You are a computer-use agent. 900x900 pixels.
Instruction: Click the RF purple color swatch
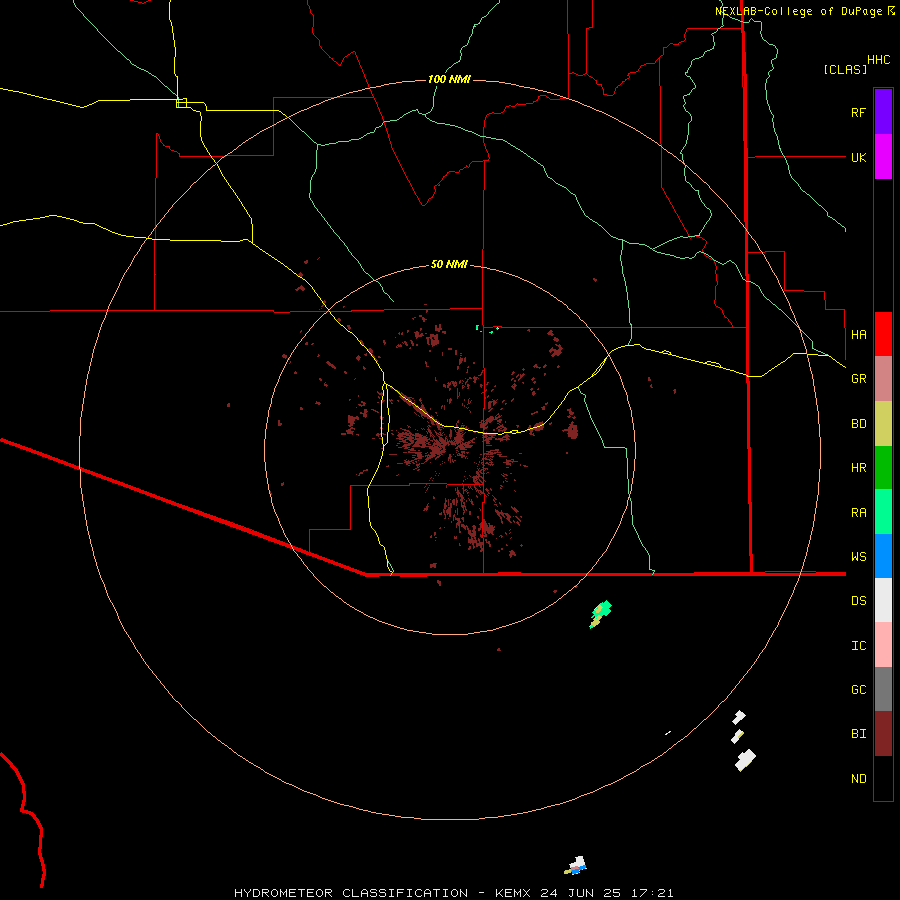pyautogui.click(x=883, y=112)
